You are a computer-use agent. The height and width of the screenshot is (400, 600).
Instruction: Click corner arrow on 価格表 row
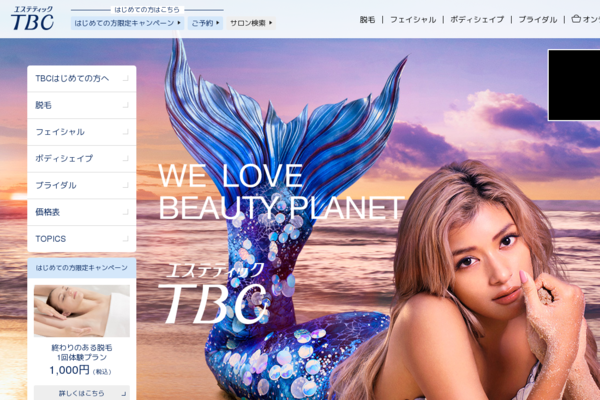pos(126,212)
